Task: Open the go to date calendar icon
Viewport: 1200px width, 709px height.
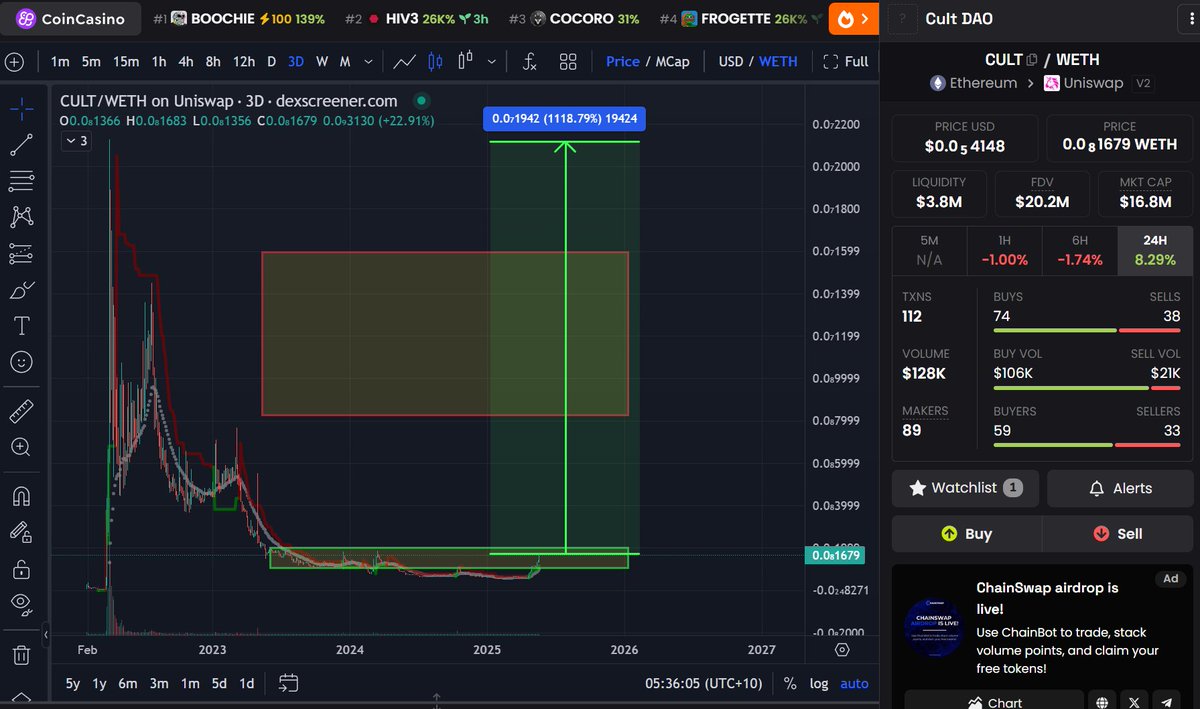Action: point(288,684)
